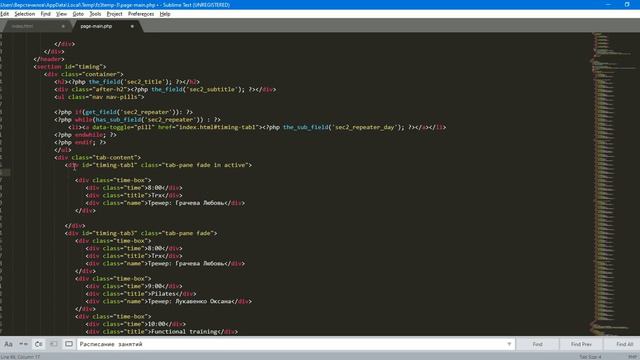Toggle whole word matching in find panel

[x=23, y=344]
